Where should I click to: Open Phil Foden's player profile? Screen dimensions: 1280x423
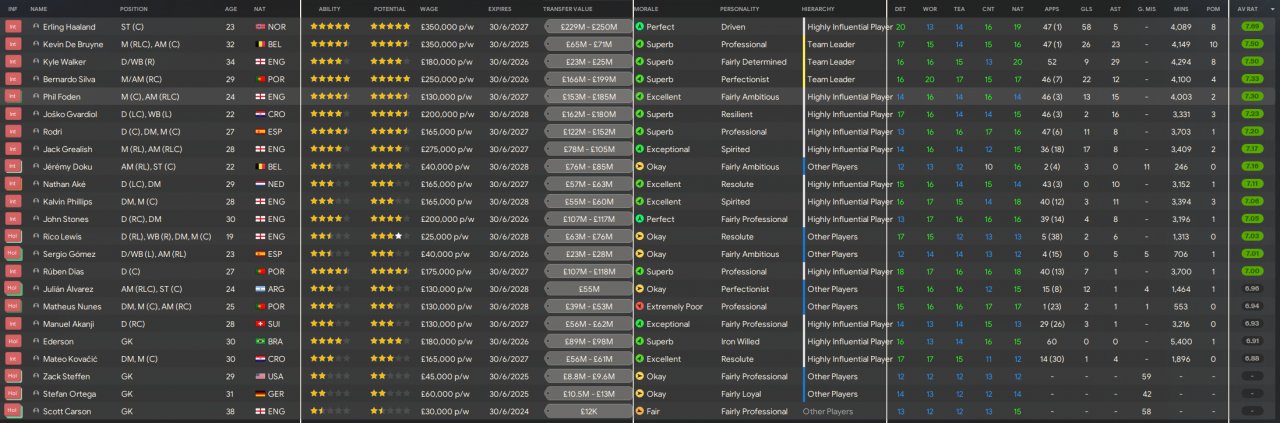point(64,97)
